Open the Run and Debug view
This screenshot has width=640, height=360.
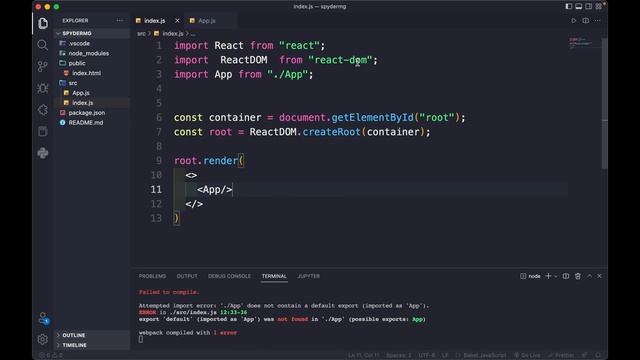pyautogui.click(x=42, y=88)
